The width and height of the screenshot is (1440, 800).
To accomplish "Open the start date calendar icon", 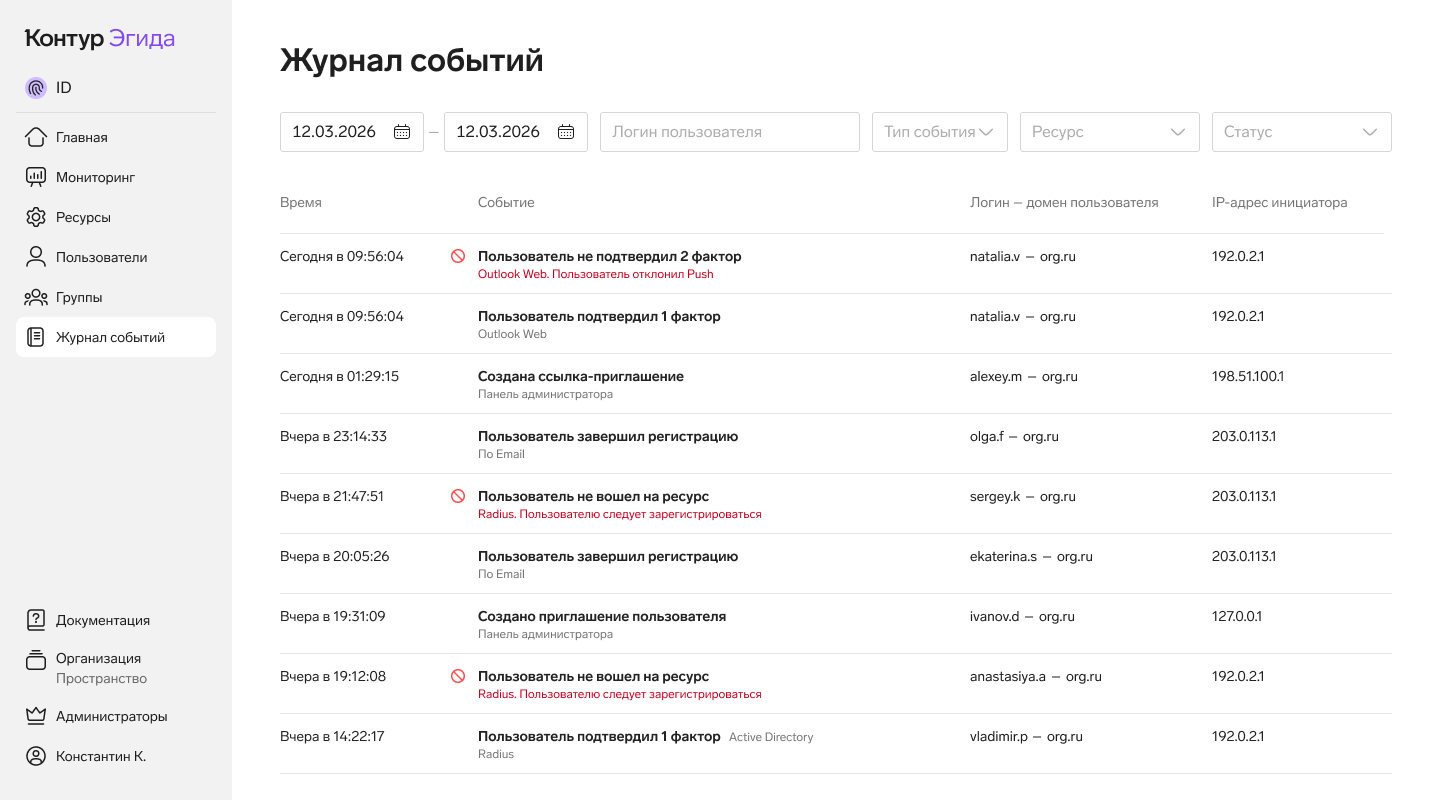I will [402, 132].
